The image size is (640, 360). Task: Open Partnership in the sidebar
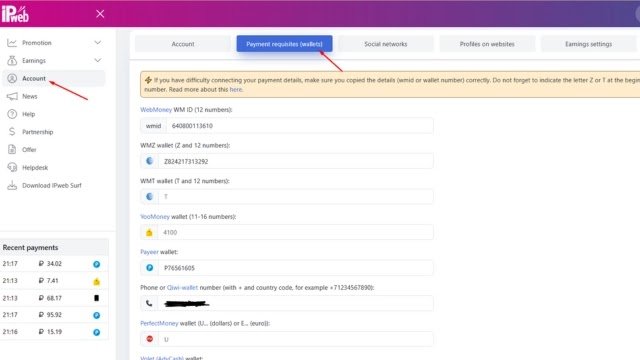point(54,132)
